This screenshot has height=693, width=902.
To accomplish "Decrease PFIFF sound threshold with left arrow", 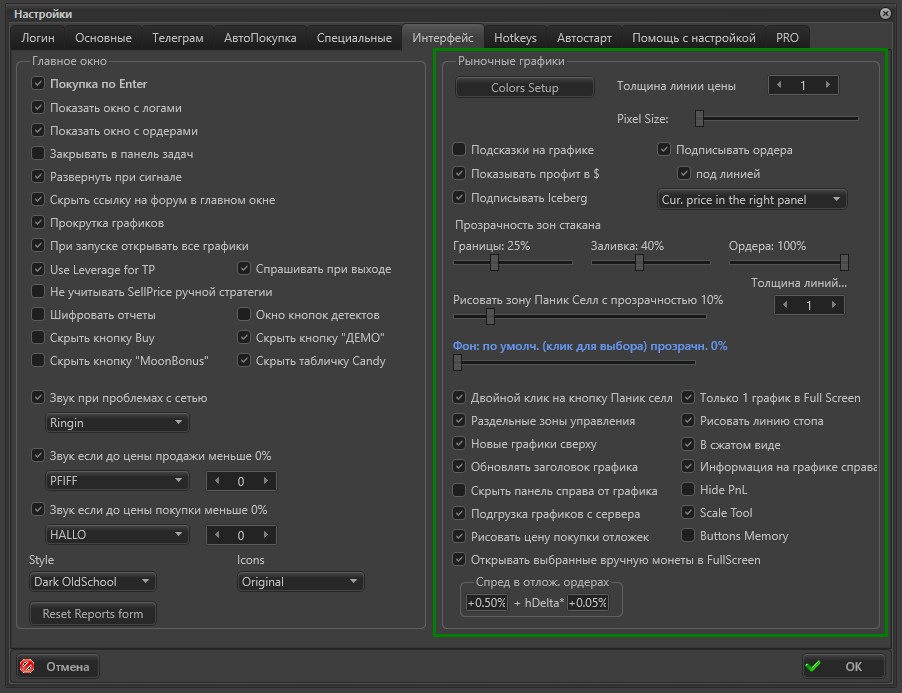I will point(217,481).
